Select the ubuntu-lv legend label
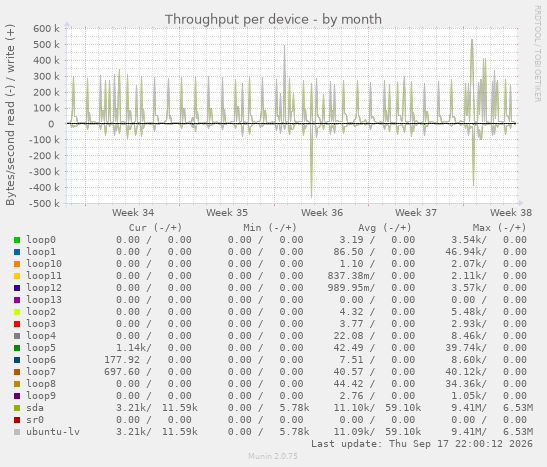The height and width of the screenshot is (467, 547). tap(53, 432)
